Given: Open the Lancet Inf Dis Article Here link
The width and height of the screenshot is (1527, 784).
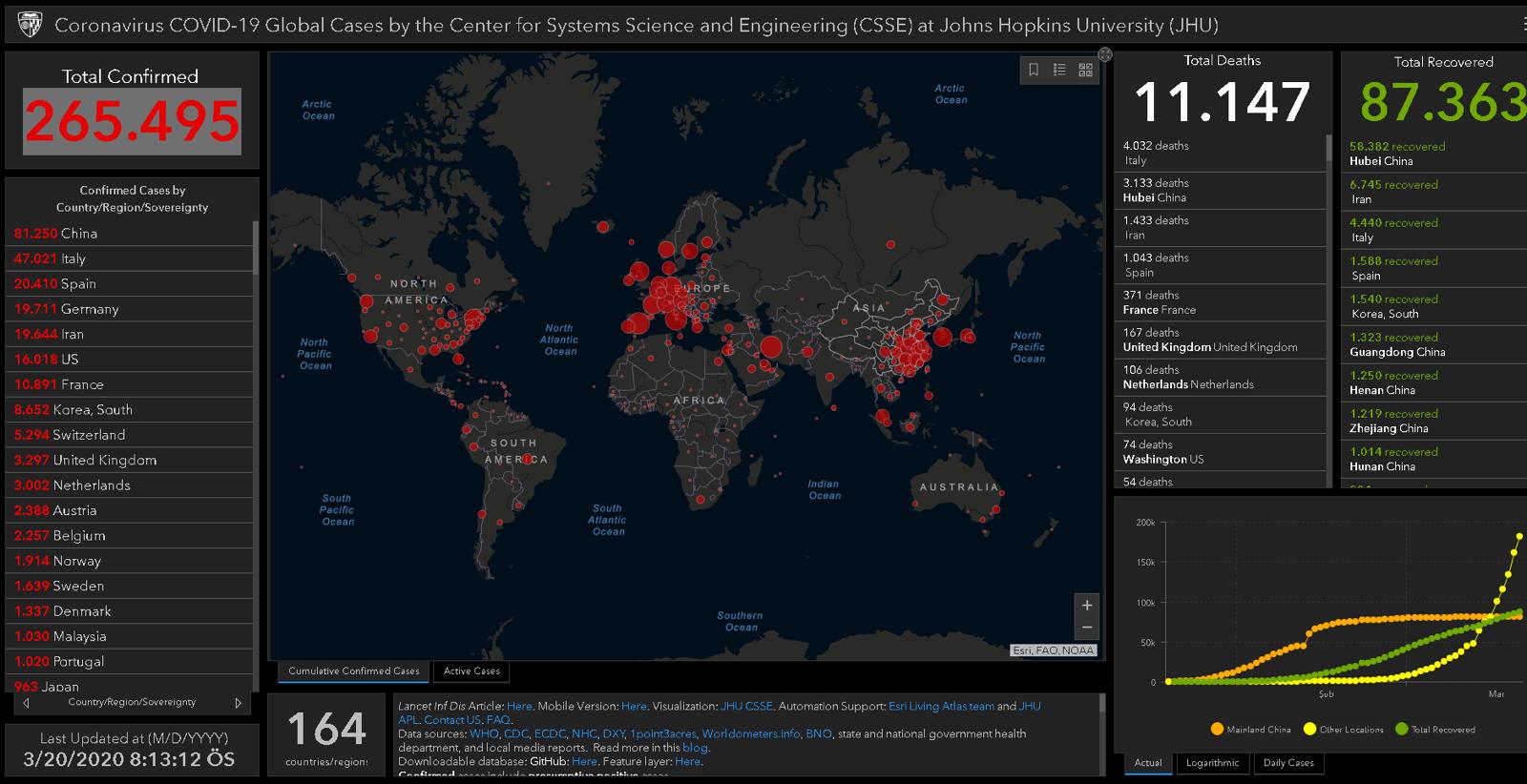Looking at the screenshot, I should [519, 707].
